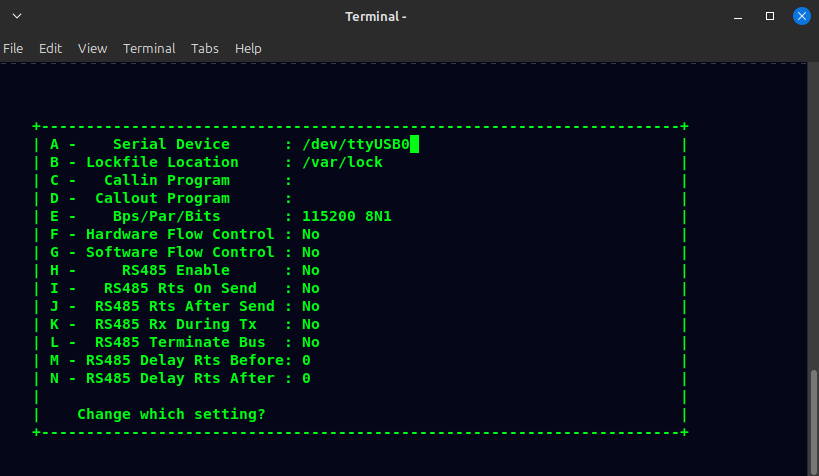The width and height of the screenshot is (819, 476).
Task: Close the Terminal window
Action: [x=801, y=16]
